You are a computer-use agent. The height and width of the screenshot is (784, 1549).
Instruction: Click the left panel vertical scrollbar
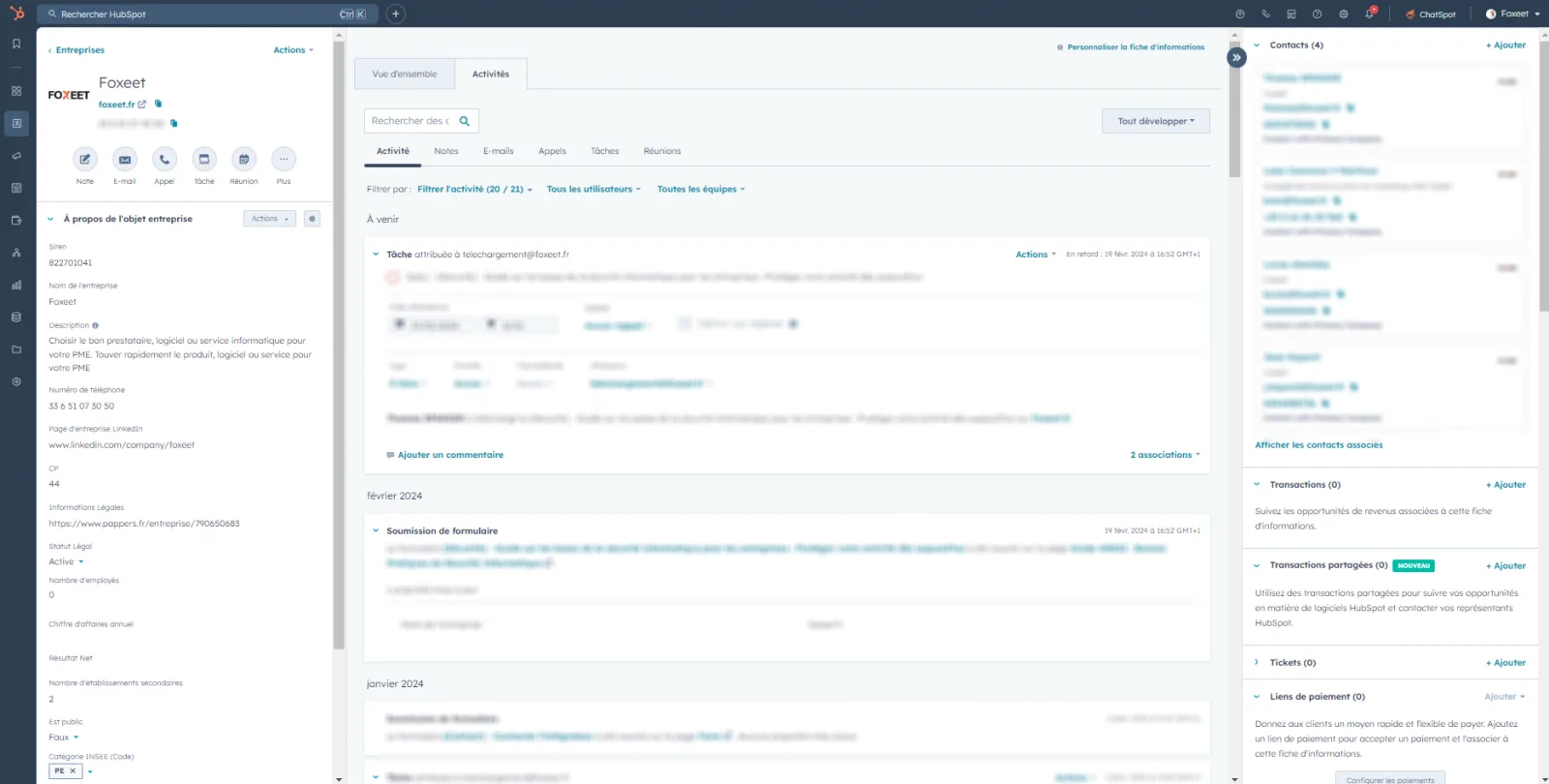339,339
